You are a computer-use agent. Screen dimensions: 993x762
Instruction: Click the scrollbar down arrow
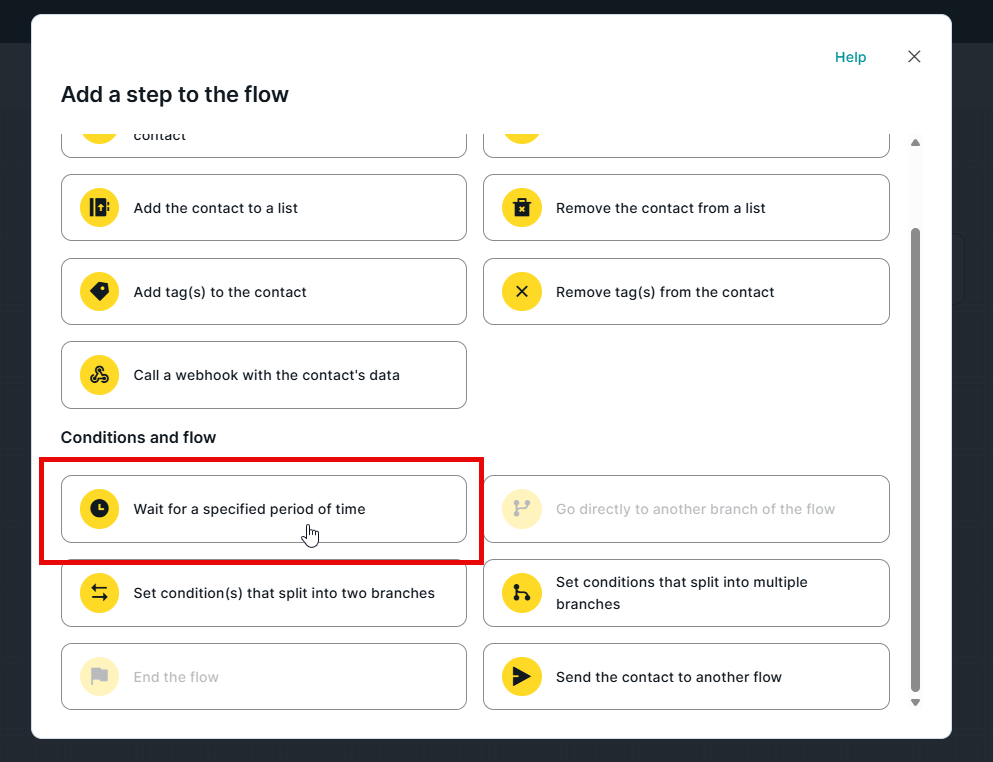coord(915,703)
